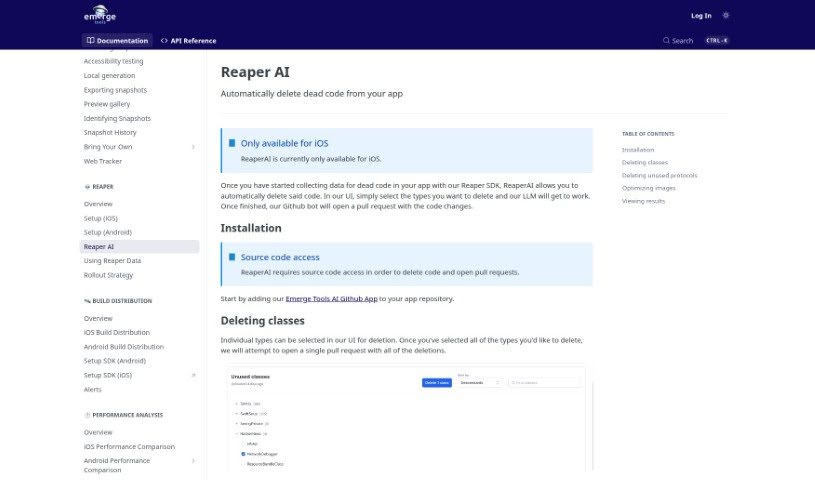Click the search magnifier icon
Screen dimensions: 815x480
(x=666, y=41)
